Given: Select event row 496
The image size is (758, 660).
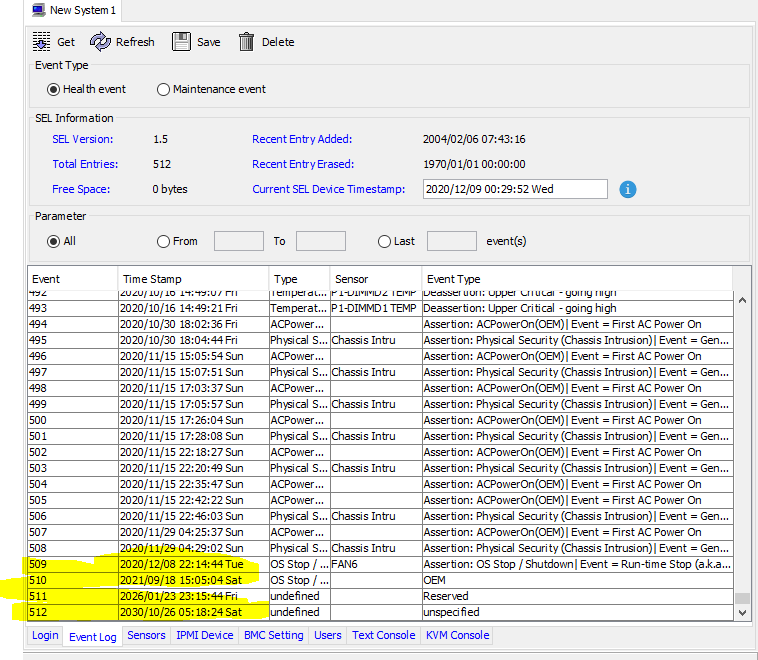Looking at the screenshot, I should click(x=380, y=356).
